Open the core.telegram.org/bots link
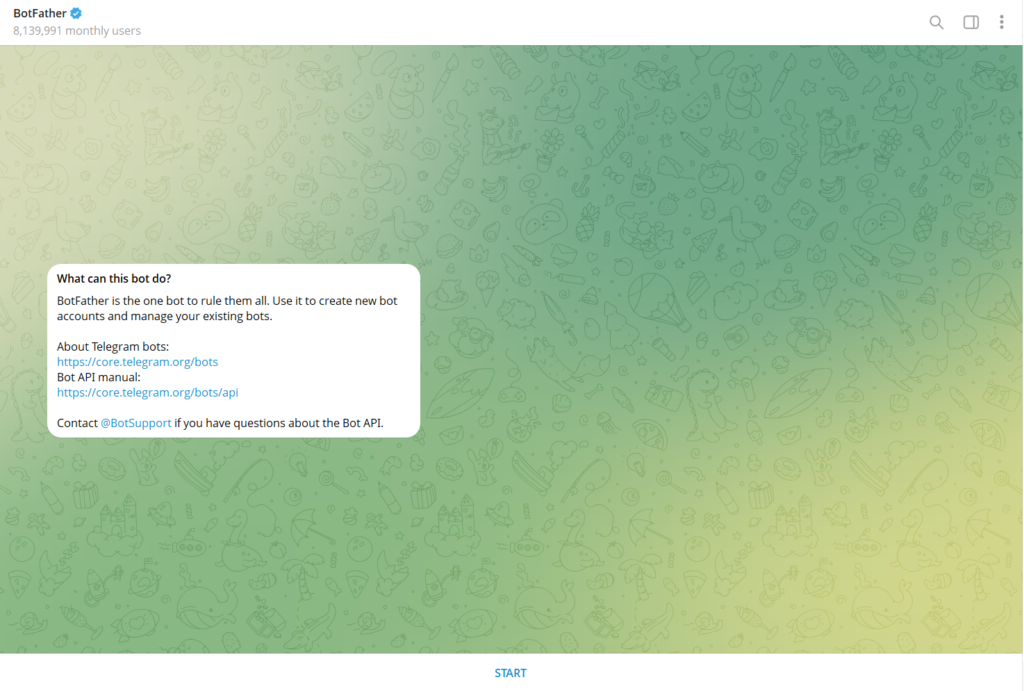Screen dimensions: 1024x691 [x=137, y=362]
